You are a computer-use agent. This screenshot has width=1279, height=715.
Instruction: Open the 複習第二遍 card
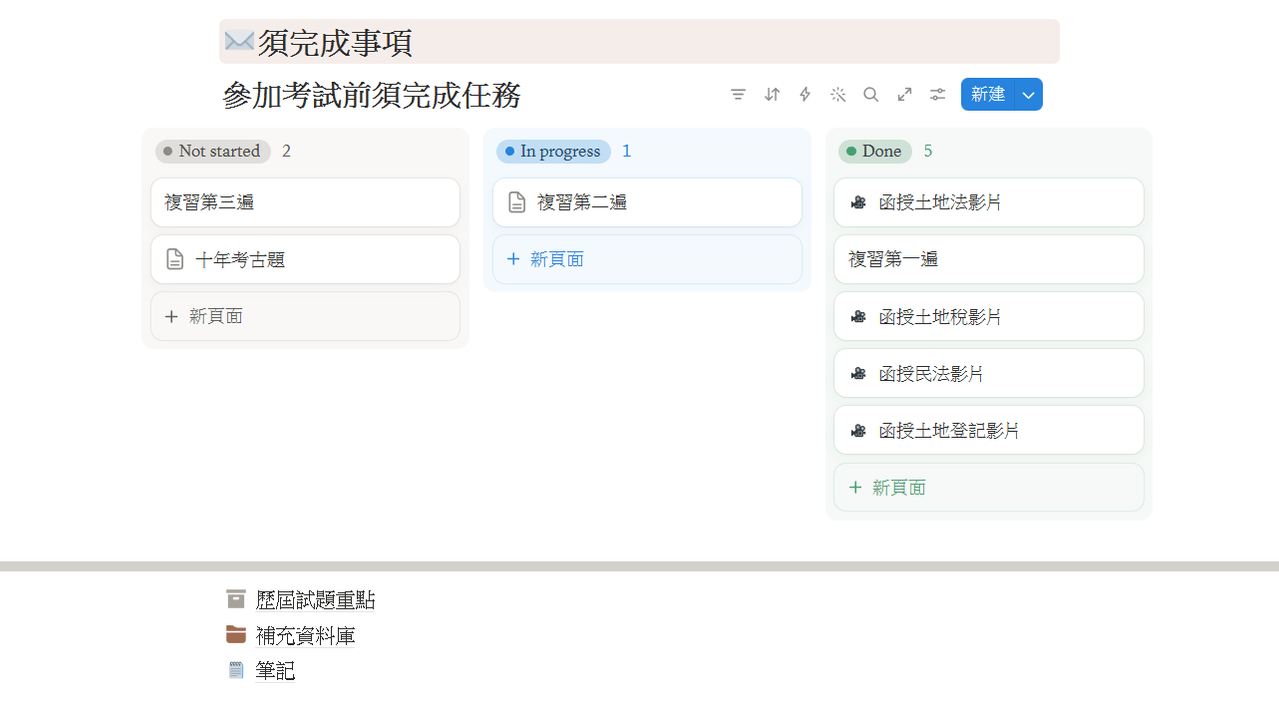point(647,202)
